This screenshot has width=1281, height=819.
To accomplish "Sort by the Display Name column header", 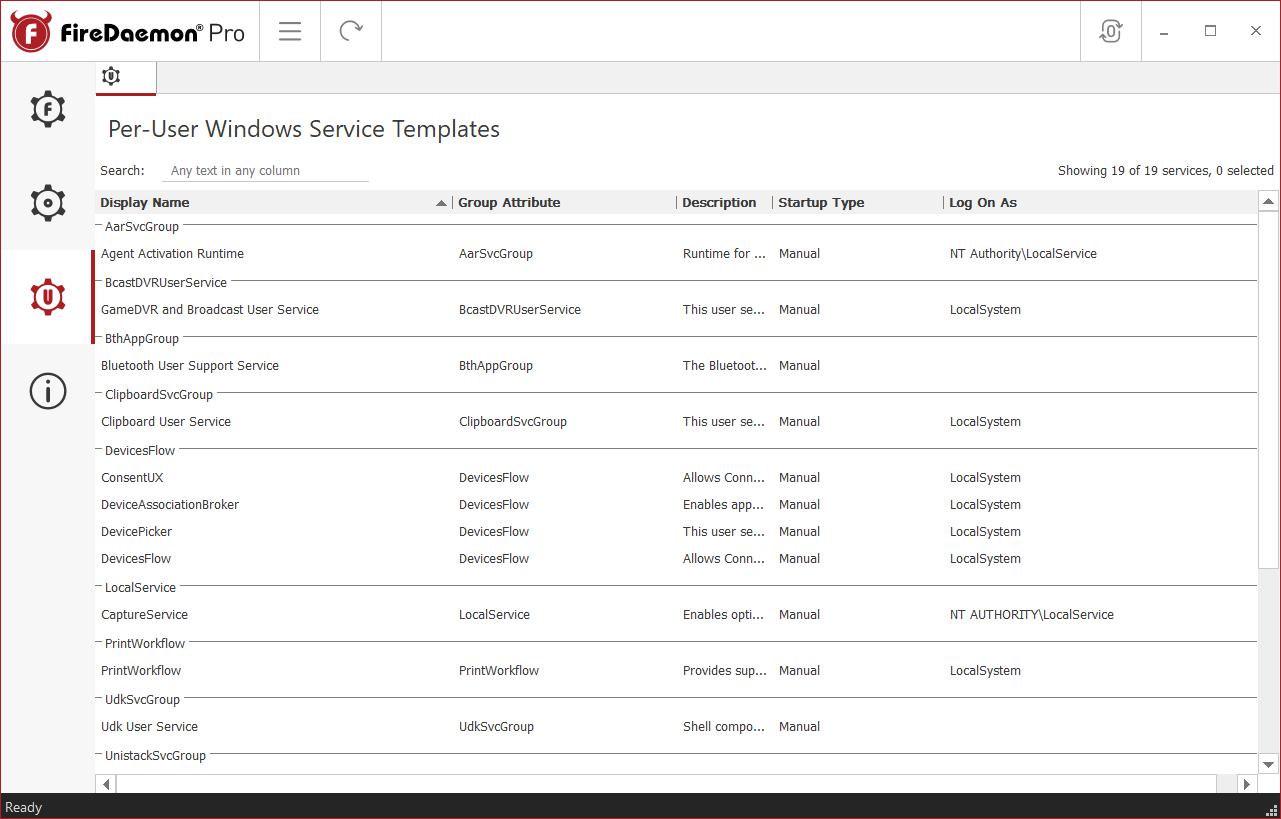I will pos(145,203).
